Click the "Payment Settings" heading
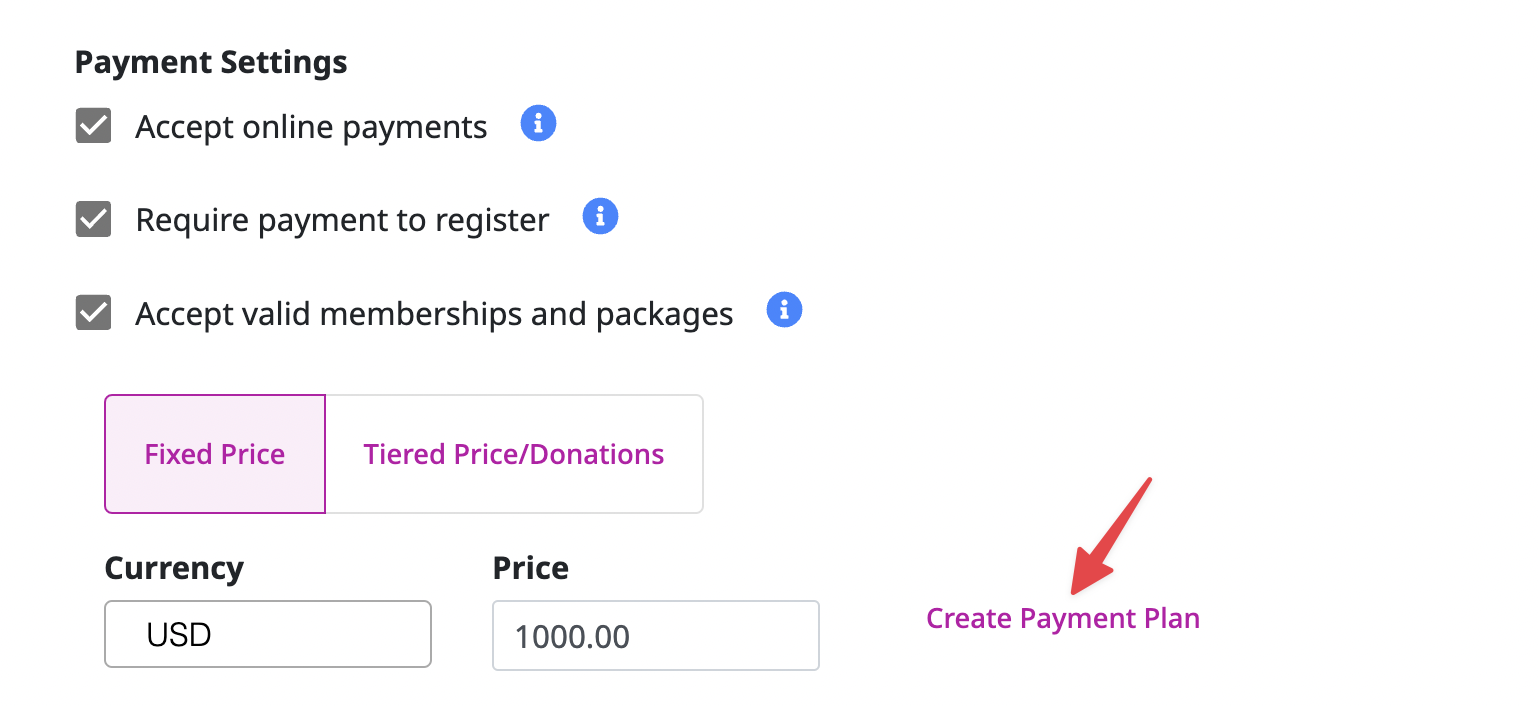Viewport: 1538px width, 706px height. pyautogui.click(x=210, y=62)
